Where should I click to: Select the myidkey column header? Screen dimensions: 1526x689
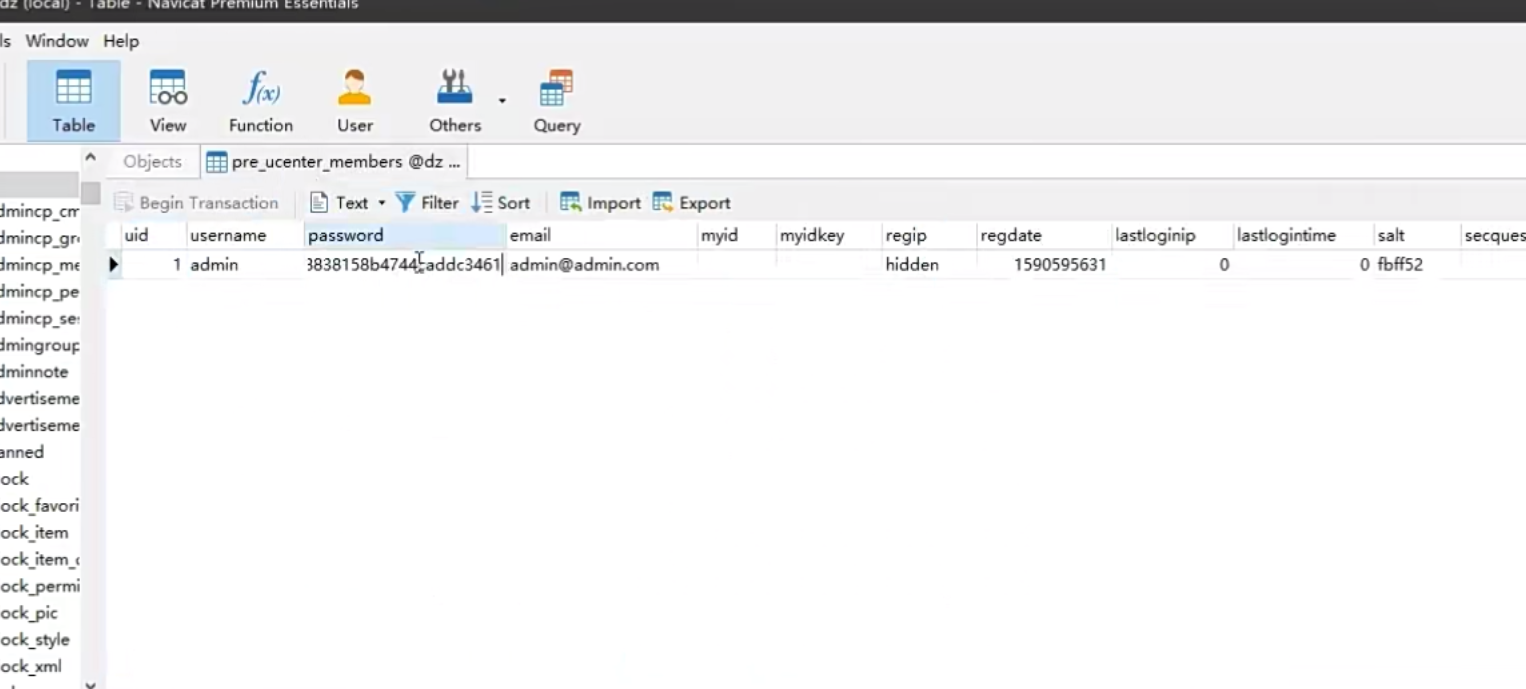(828, 236)
